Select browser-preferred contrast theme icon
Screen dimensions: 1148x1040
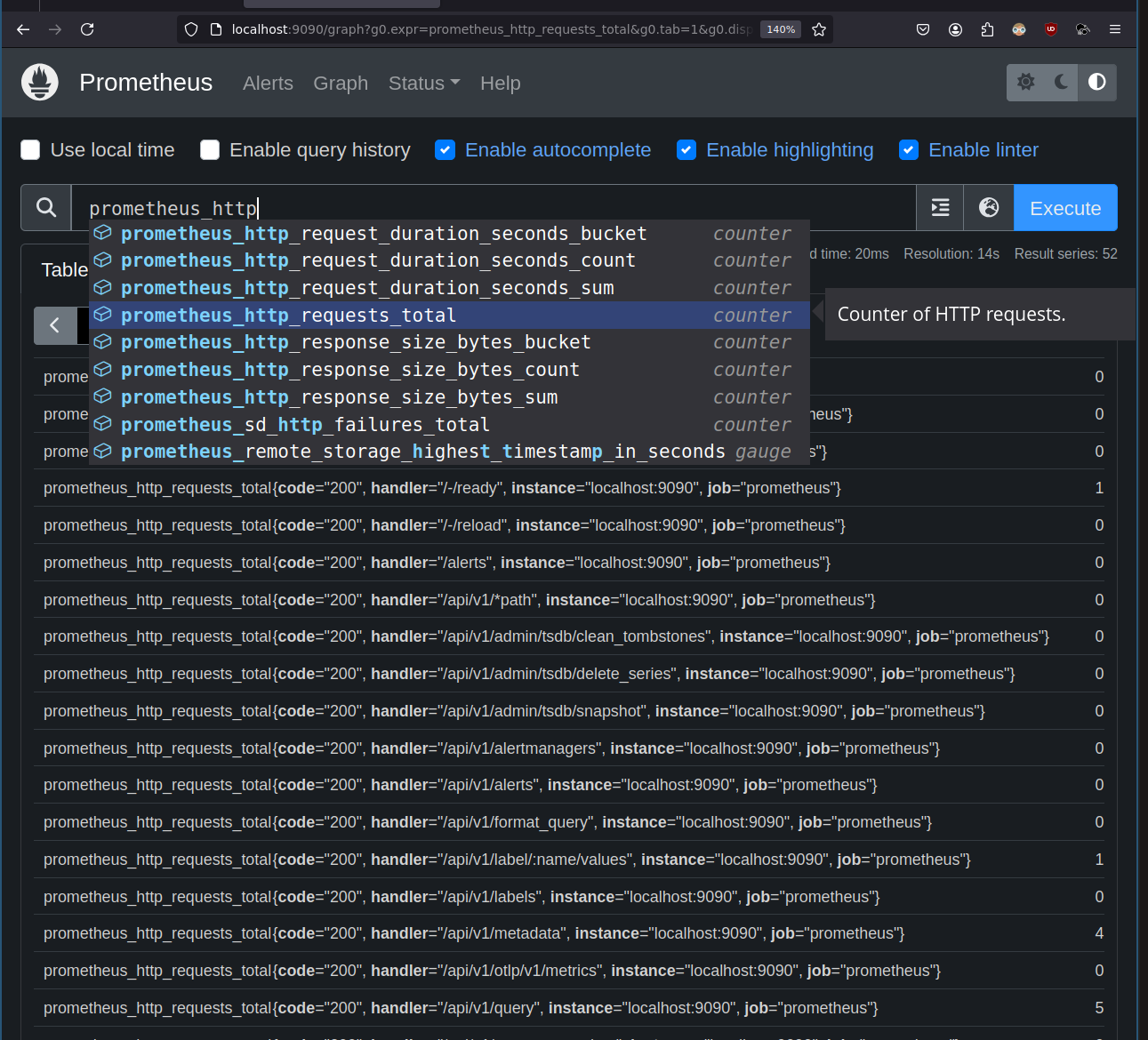[1097, 83]
